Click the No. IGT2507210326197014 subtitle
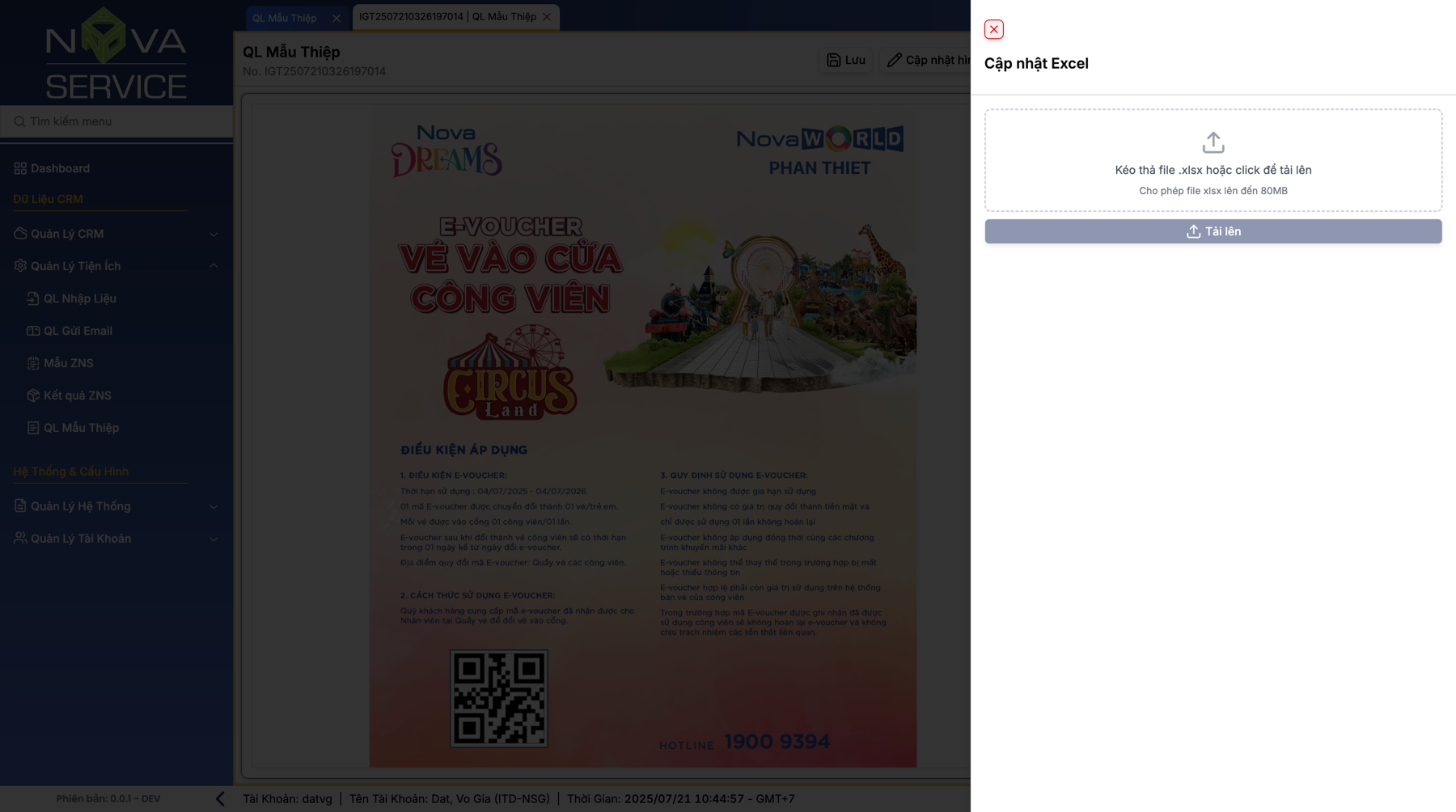 point(314,71)
